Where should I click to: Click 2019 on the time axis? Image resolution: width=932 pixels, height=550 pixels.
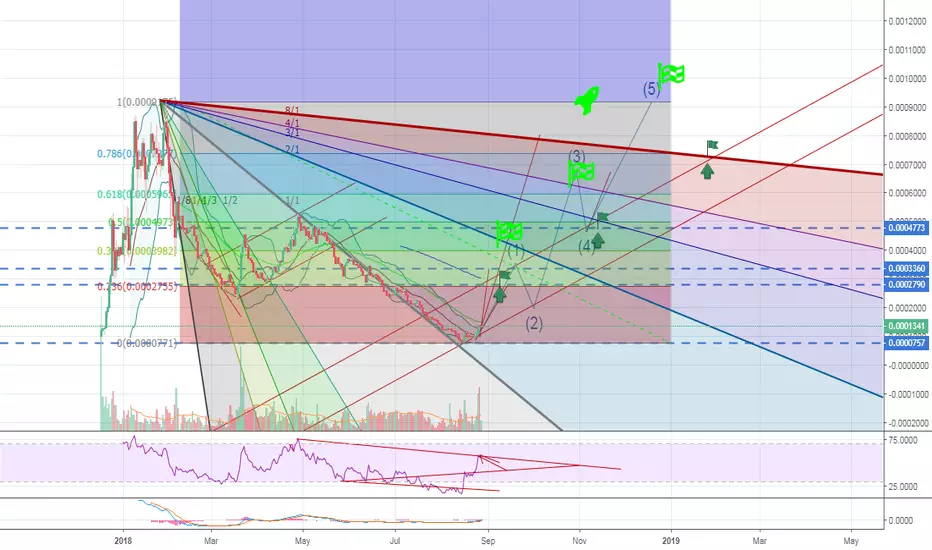[x=671, y=540]
